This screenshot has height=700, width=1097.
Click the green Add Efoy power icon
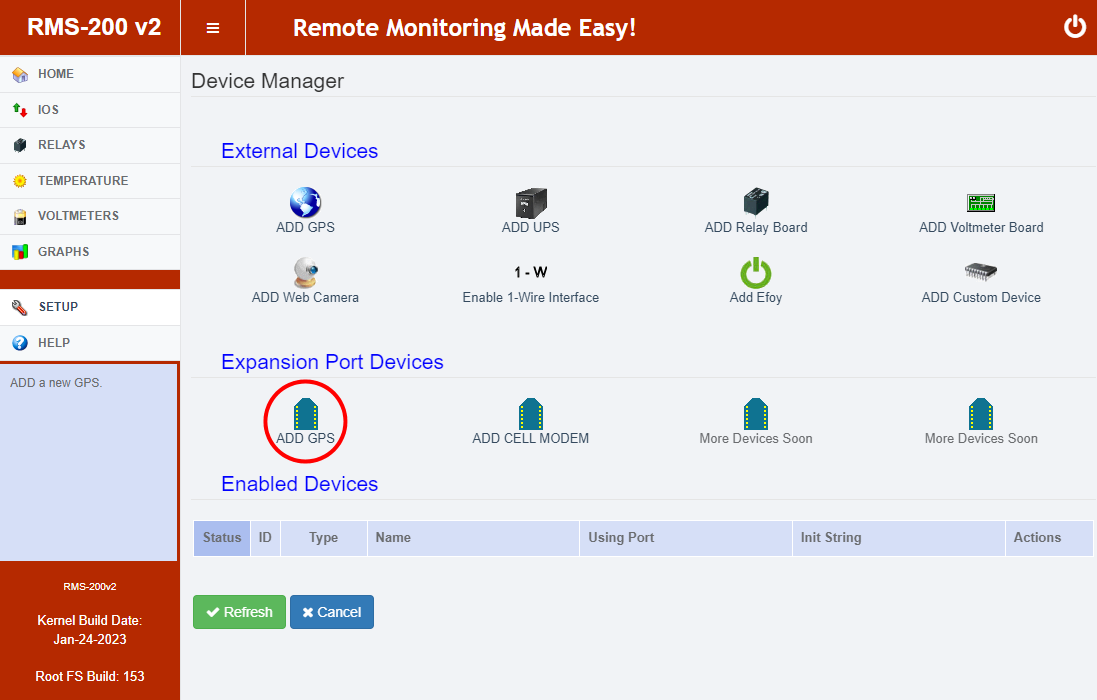pyautogui.click(x=756, y=273)
